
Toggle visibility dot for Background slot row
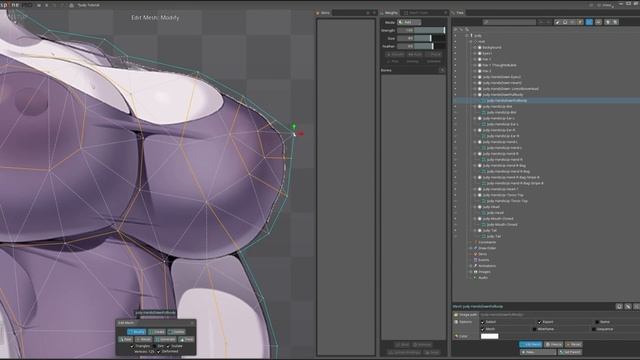(455, 47)
